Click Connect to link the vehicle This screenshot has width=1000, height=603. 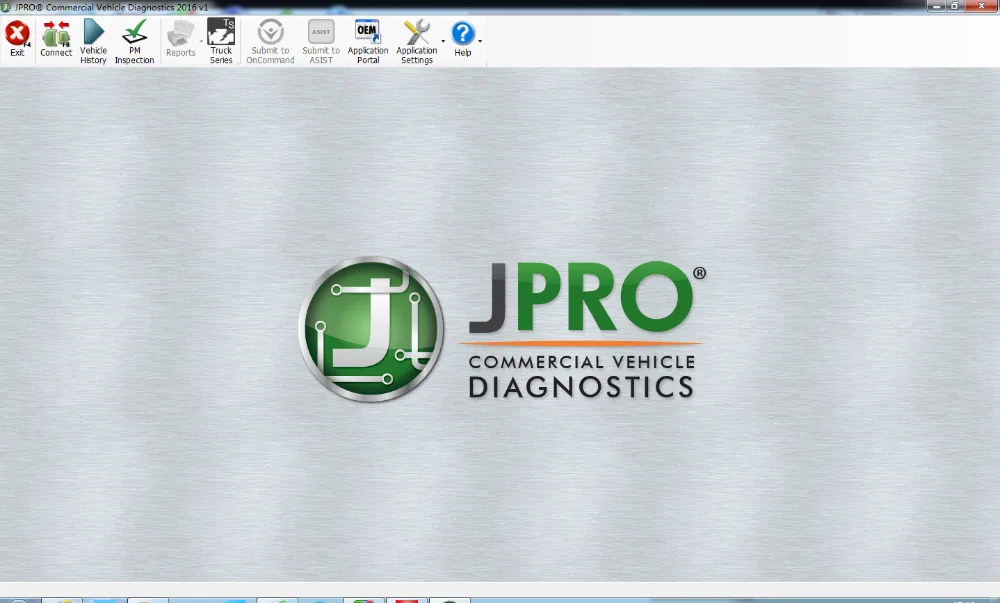(x=56, y=40)
